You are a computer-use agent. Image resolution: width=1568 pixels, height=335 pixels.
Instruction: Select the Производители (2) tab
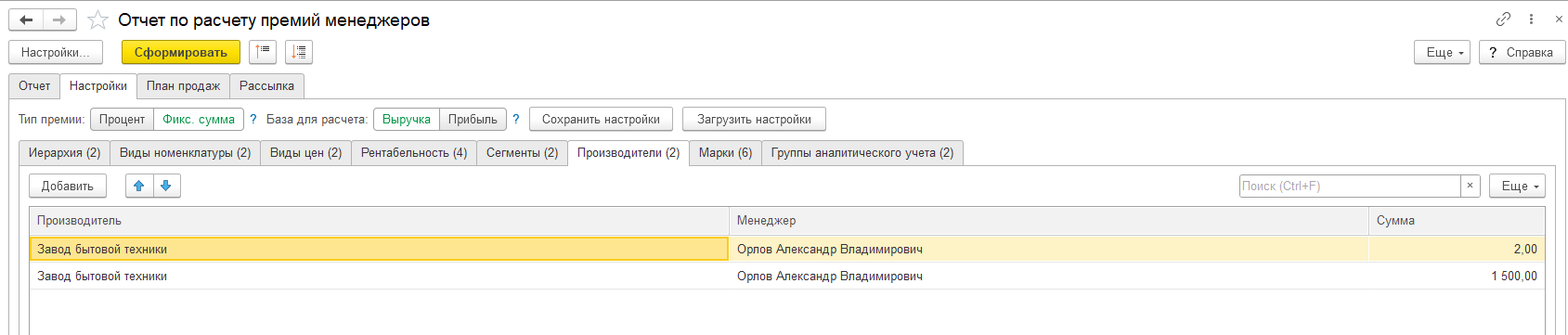click(x=628, y=152)
